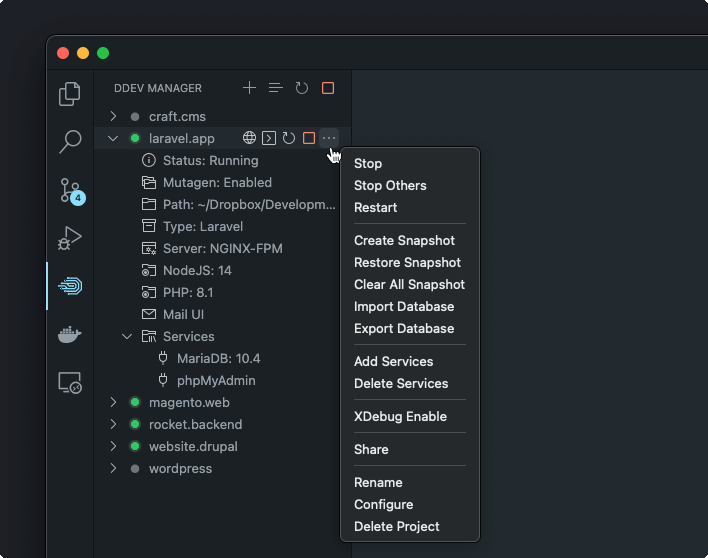Viewport: 708px width, 558px height.
Task: Expand the wordpress project
Action: click(x=113, y=468)
